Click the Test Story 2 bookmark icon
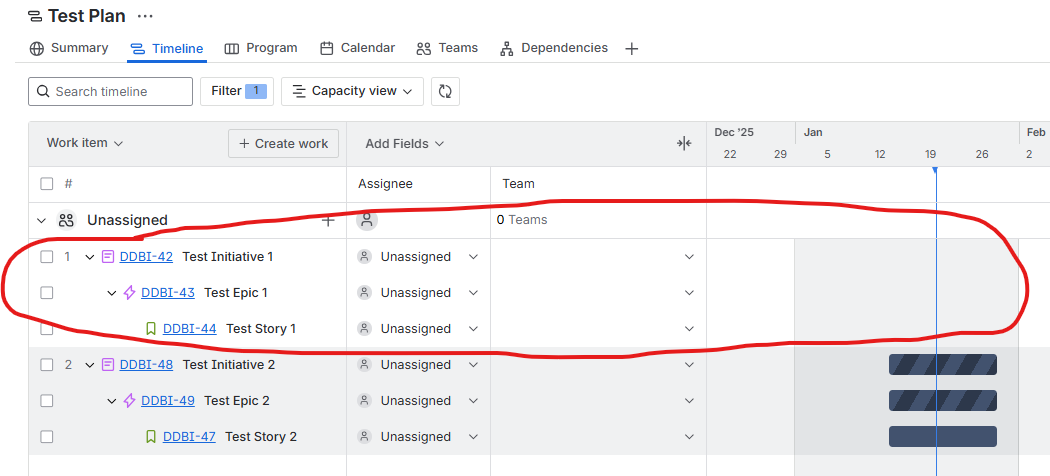This screenshot has height=476, width=1050. point(151,437)
